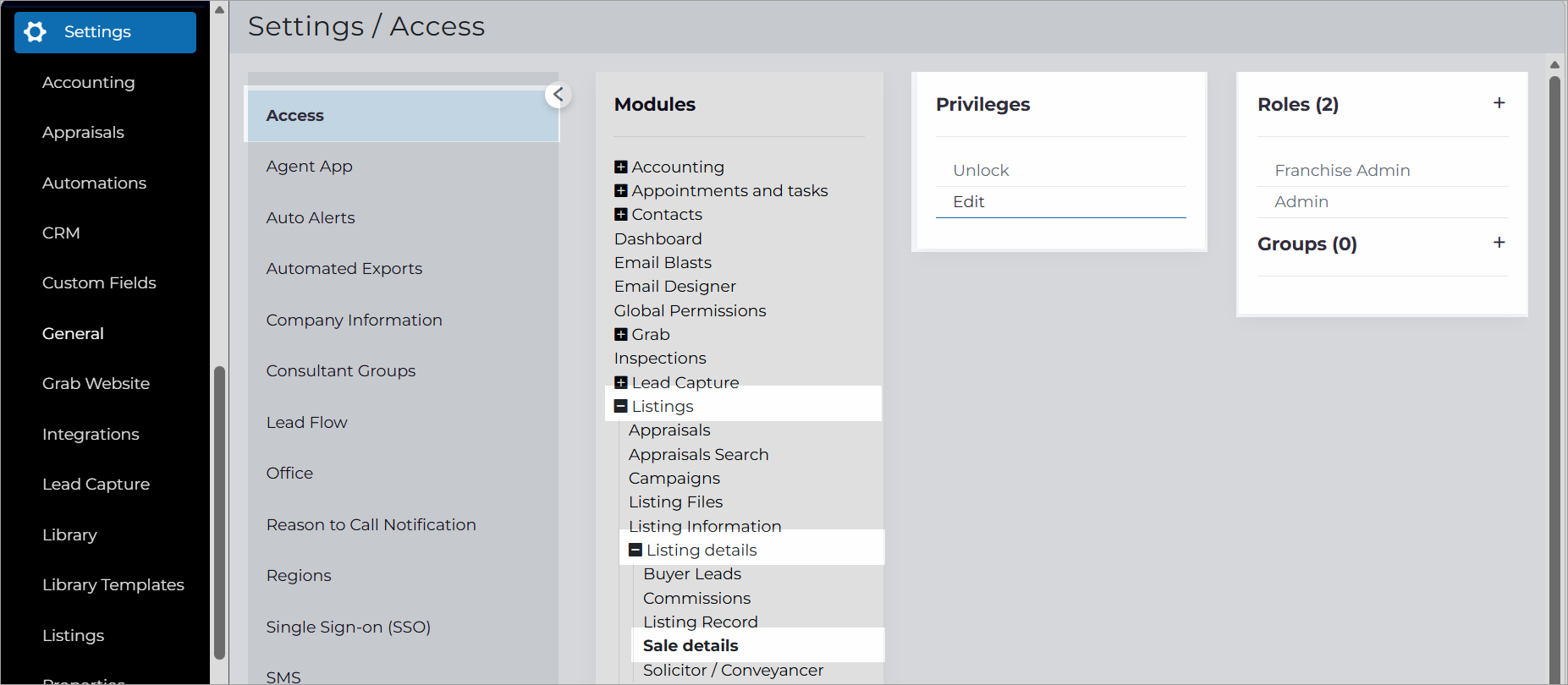Click the Settings gear icon

(36, 32)
